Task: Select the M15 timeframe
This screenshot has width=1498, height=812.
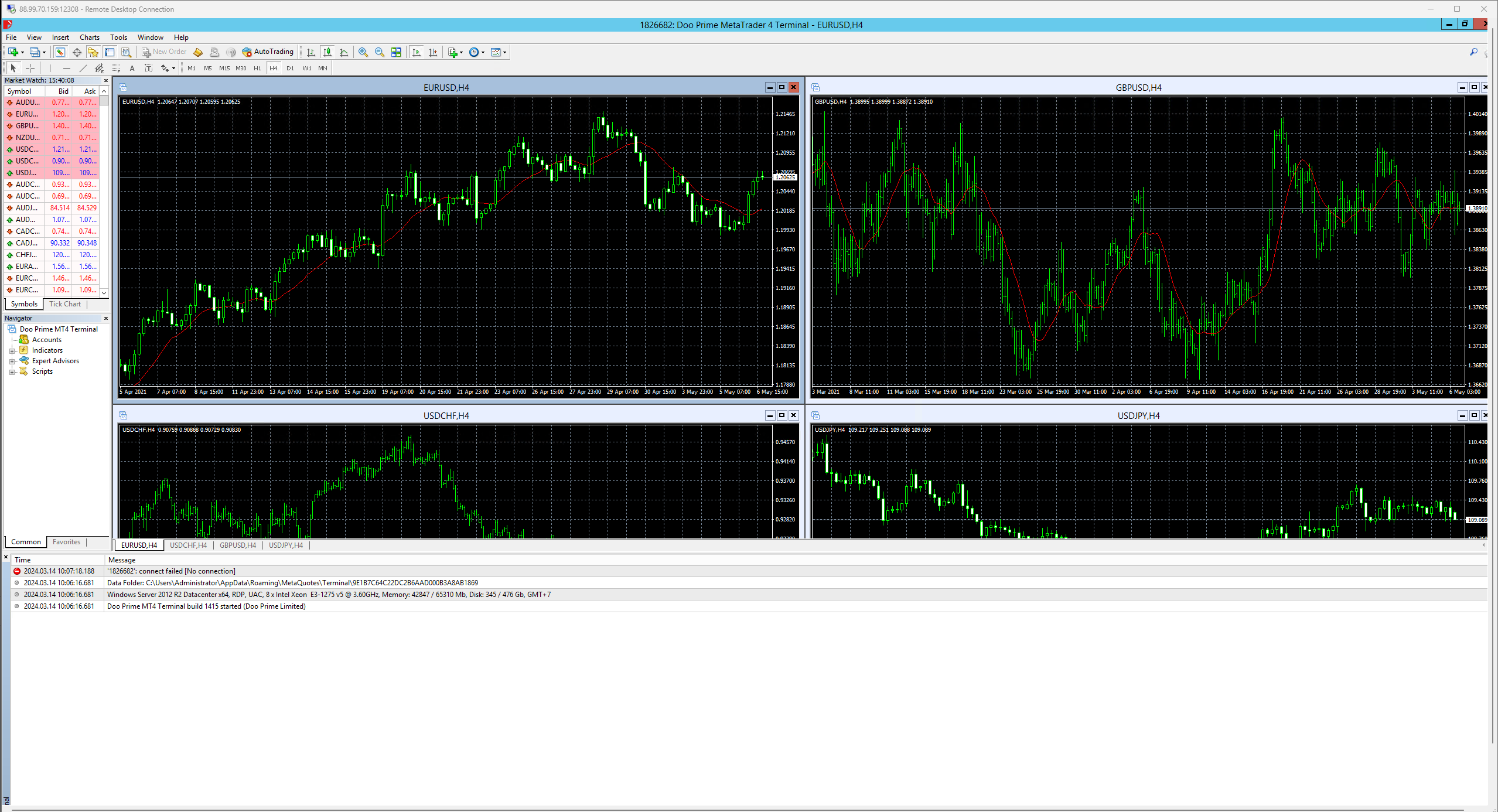Action: (224, 69)
